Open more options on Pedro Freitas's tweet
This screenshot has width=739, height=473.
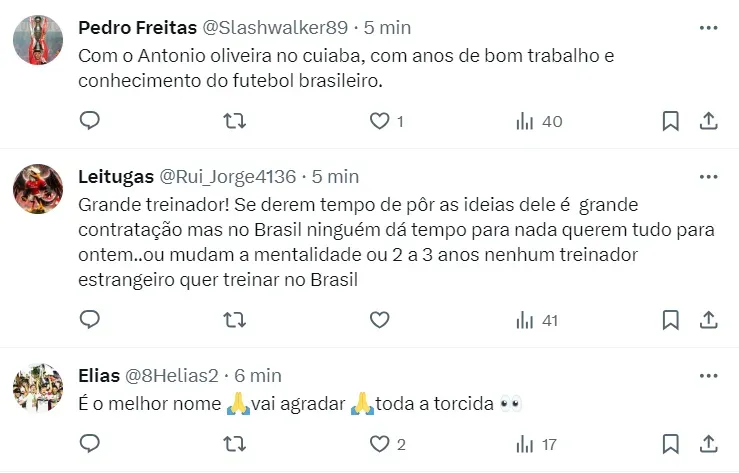708,27
